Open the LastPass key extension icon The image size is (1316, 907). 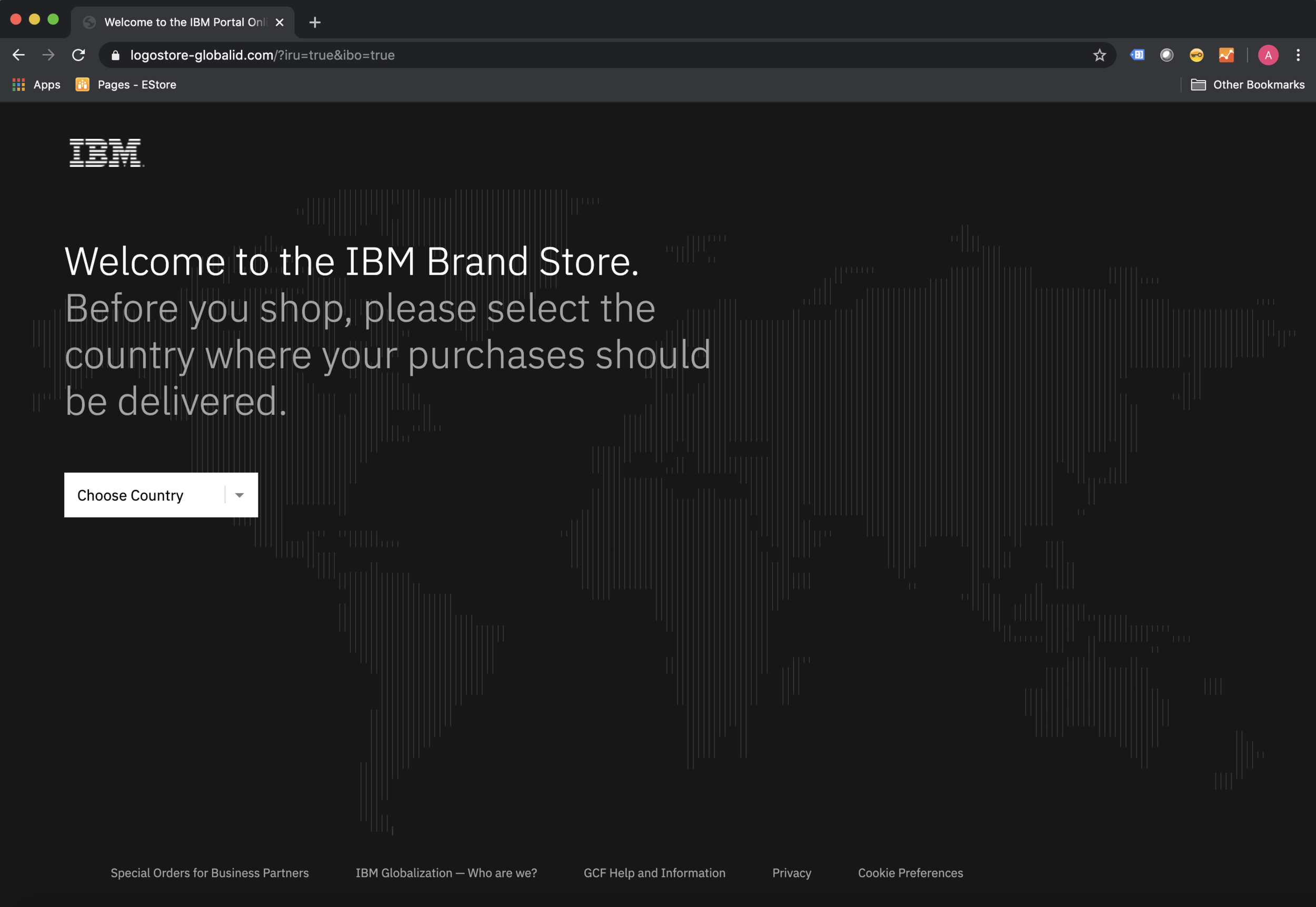click(x=1196, y=55)
